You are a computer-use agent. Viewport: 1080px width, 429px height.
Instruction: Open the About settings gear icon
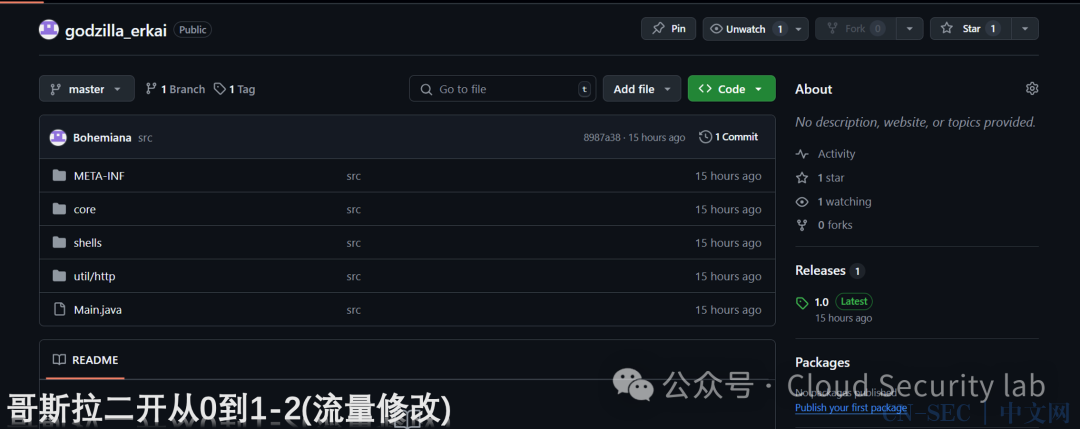click(1032, 88)
